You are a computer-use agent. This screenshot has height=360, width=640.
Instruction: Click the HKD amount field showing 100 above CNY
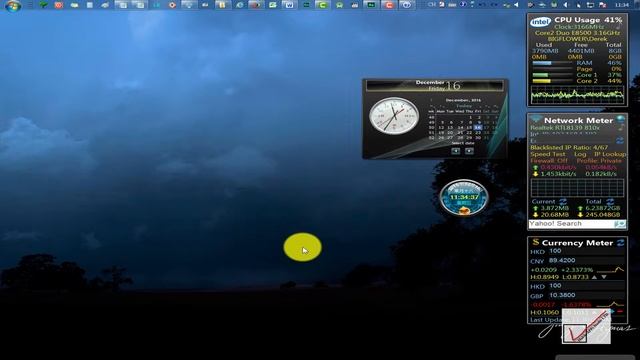[x=586, y=251]
